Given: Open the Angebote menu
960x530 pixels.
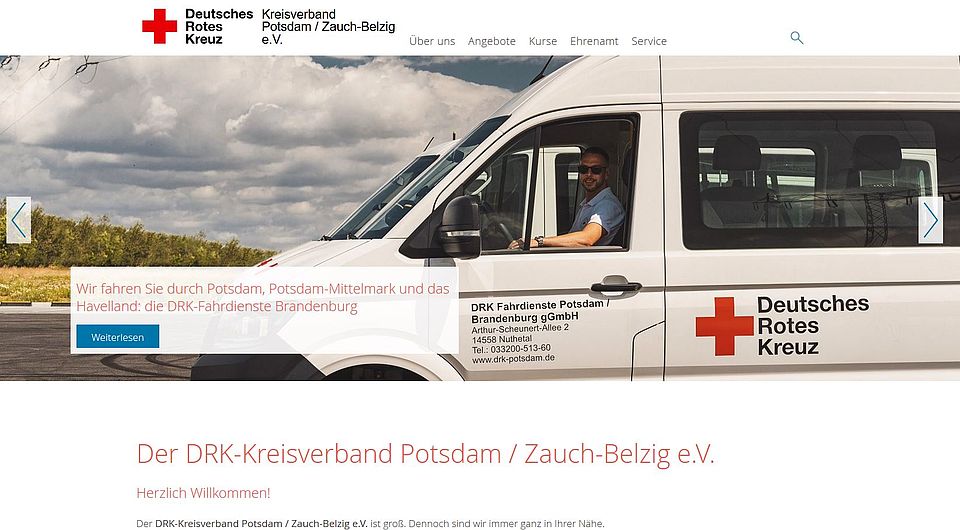Looking at the screenshot, I should 492,41.
